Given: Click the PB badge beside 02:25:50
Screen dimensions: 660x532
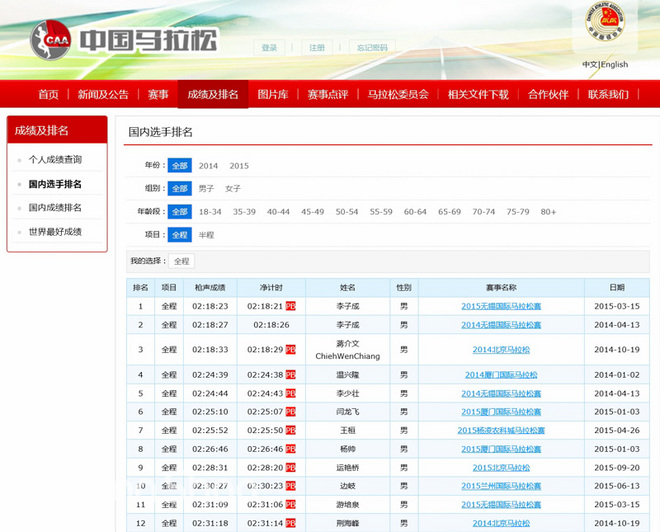Looking at the screenshot, I should point(290,431).
